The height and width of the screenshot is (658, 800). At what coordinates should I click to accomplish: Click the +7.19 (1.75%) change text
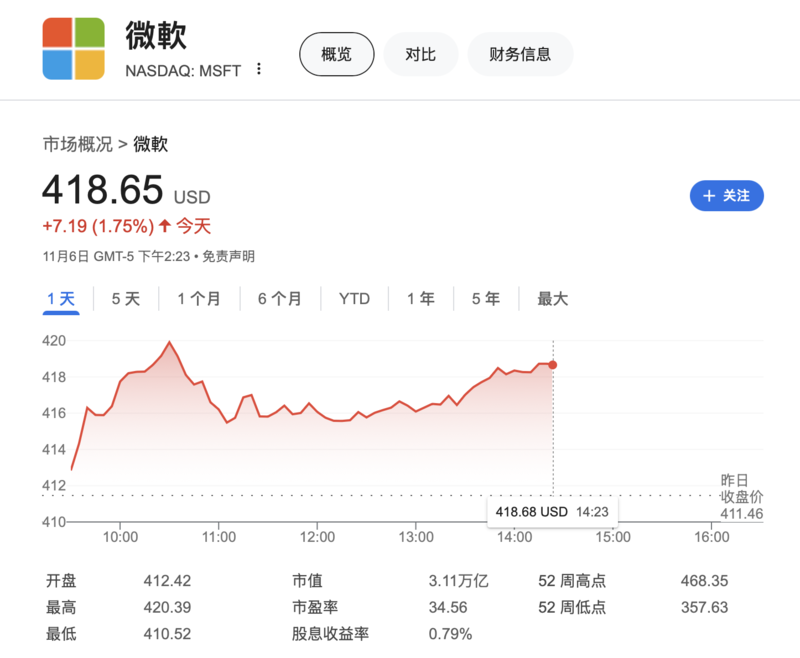(98, 226)
